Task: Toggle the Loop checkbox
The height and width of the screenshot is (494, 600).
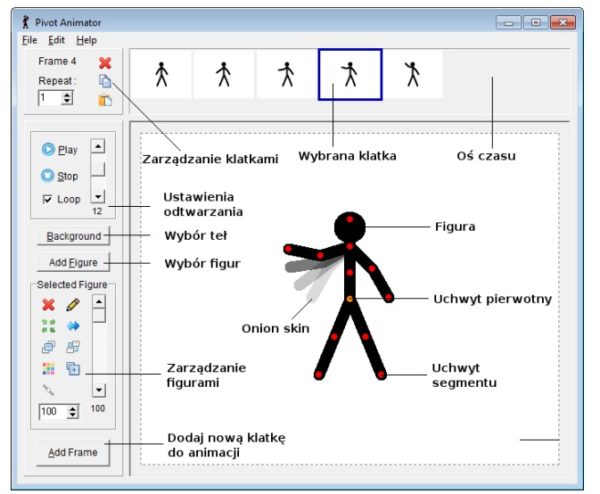Action: [47, 199]
